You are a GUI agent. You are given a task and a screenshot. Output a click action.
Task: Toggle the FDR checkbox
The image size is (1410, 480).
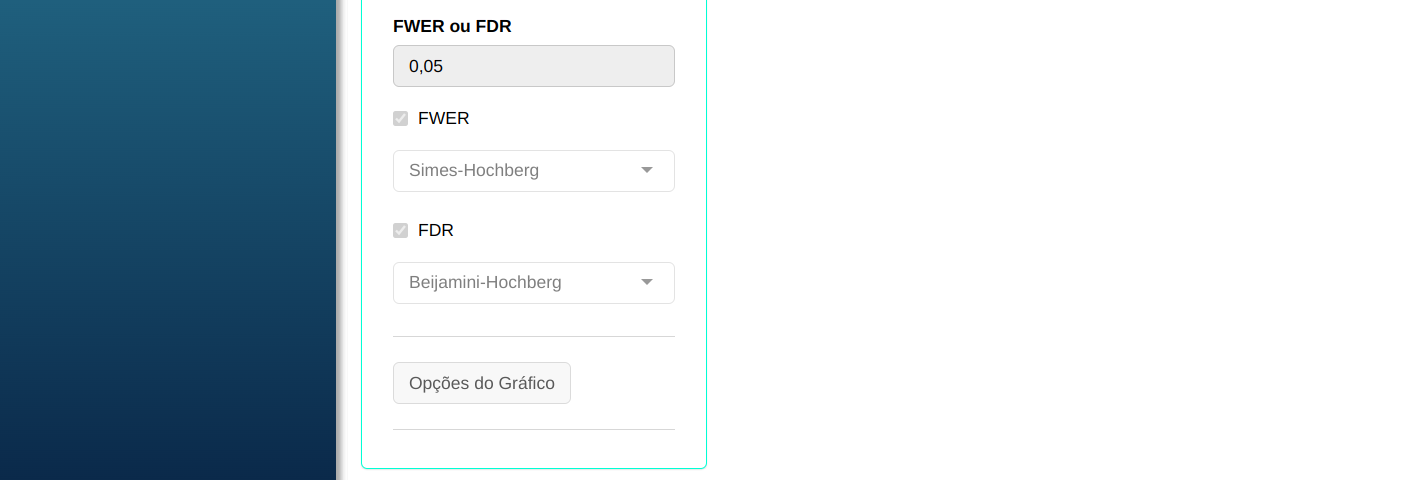pos(401,231)
